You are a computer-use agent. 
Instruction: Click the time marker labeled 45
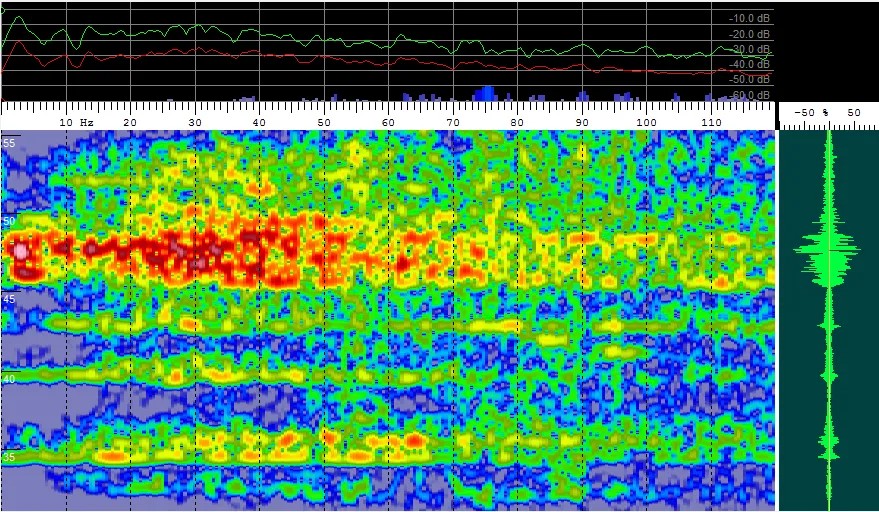pyautogui.click(x=9, y=299)
